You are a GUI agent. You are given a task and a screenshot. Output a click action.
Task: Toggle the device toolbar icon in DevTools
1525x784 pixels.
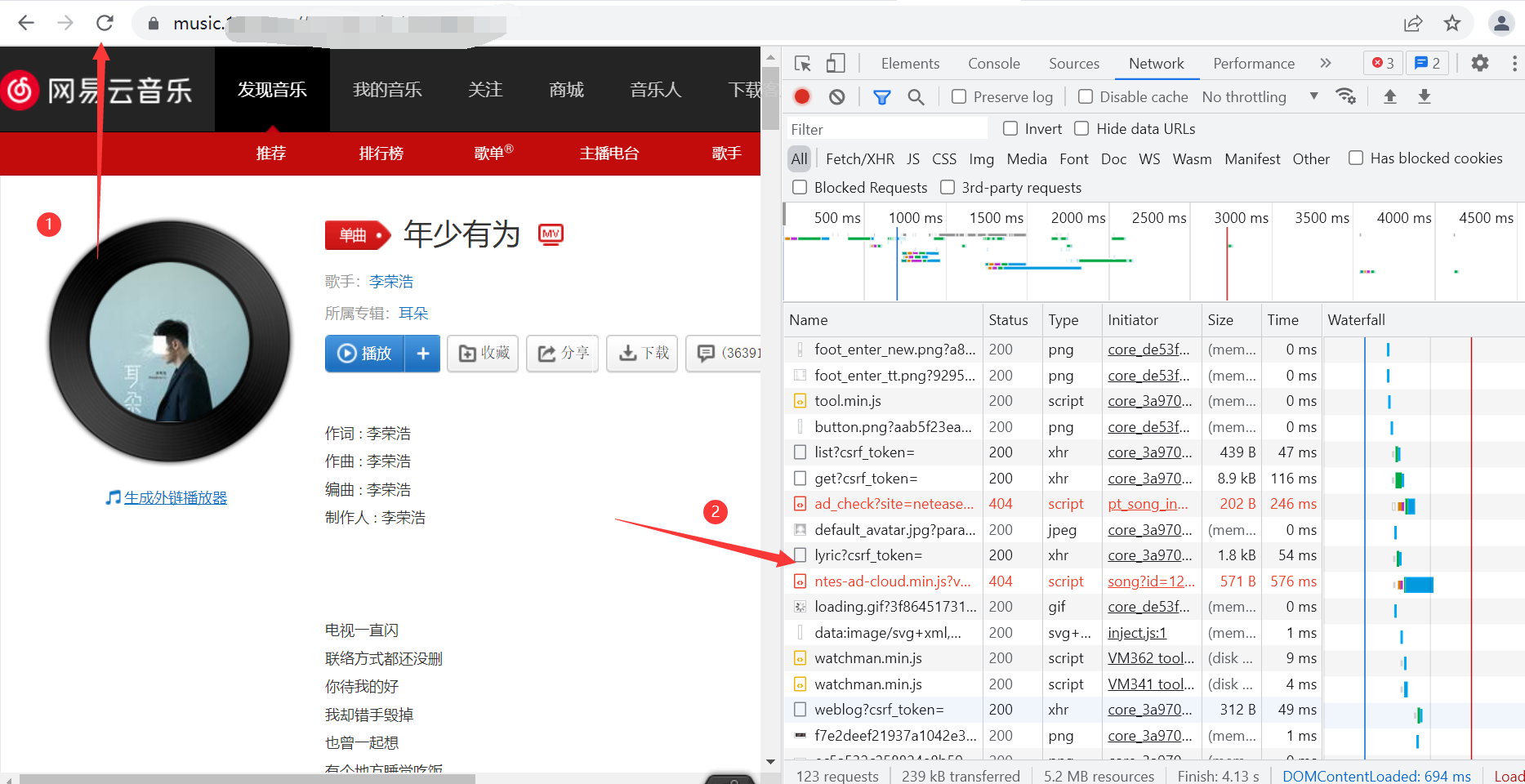pyautogui.click(x=835, y=64)
